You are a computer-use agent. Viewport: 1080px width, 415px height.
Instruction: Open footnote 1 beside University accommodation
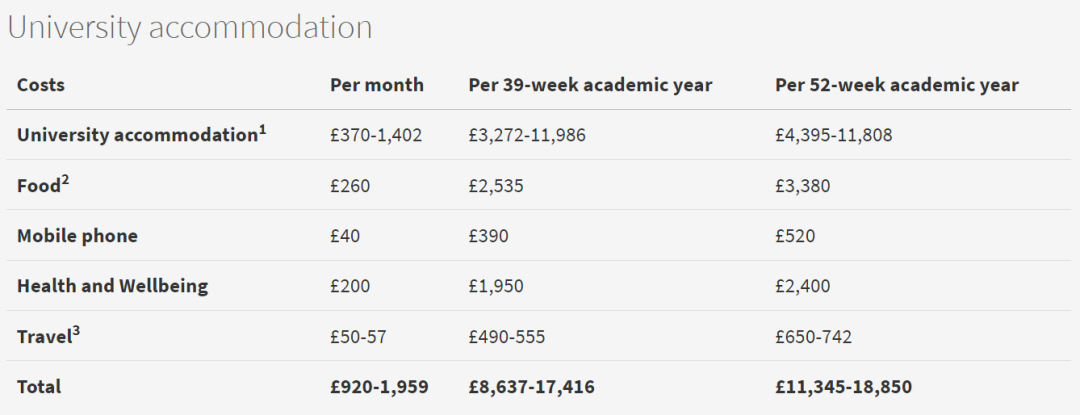point(262,130)
